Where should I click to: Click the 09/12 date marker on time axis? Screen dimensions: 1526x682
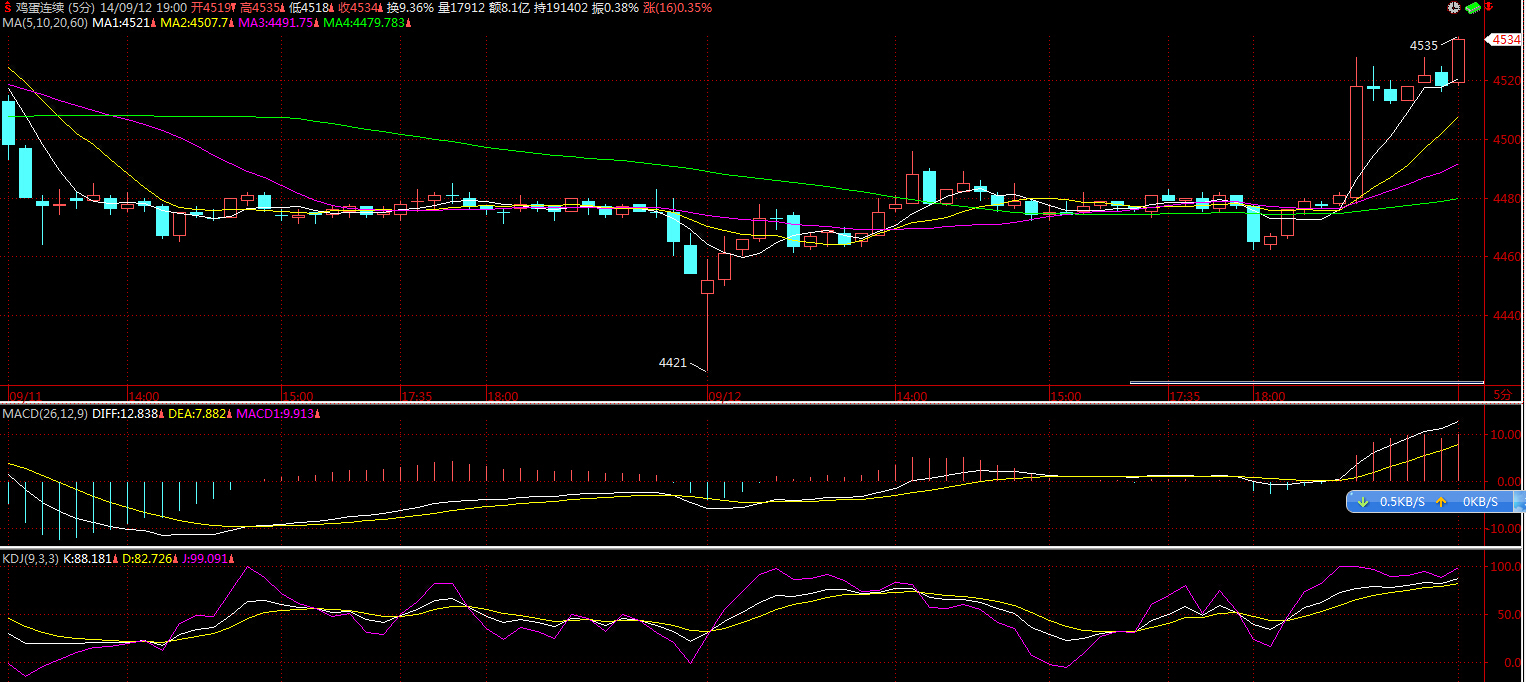(725, 396)
